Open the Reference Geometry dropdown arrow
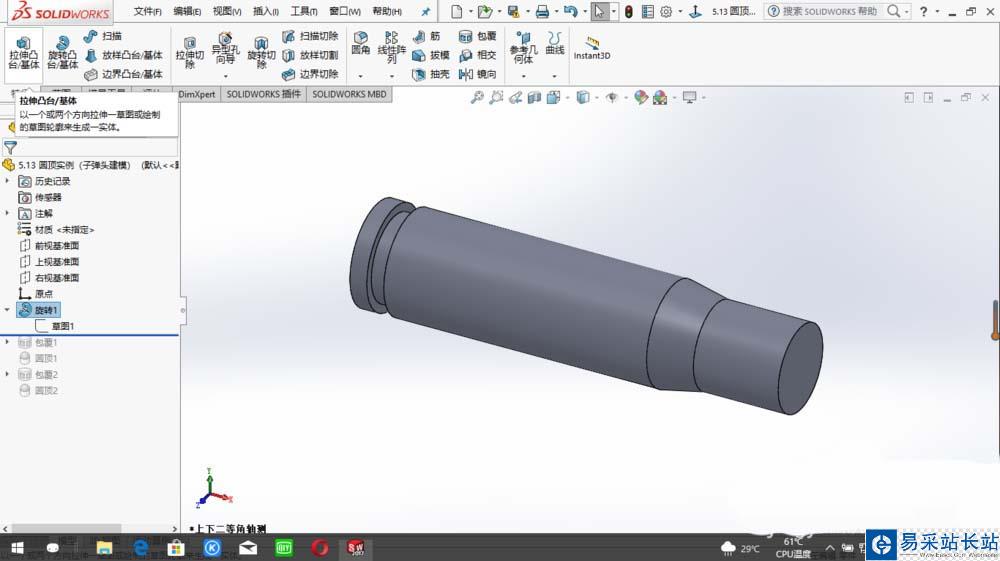Screen dimensions: 1000x561 tap(524, 76)
